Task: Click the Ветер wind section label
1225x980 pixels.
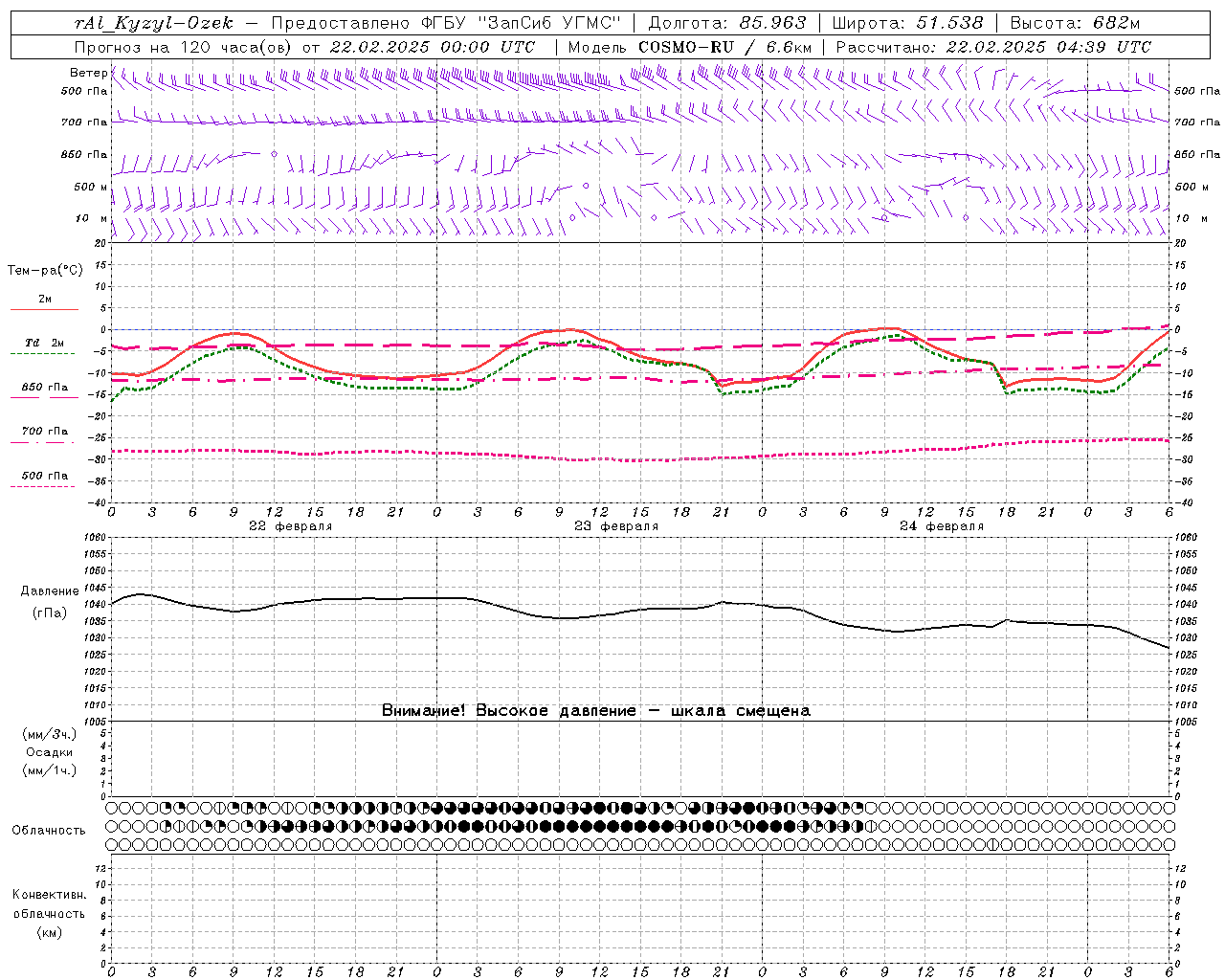Action: coord(89,73)
